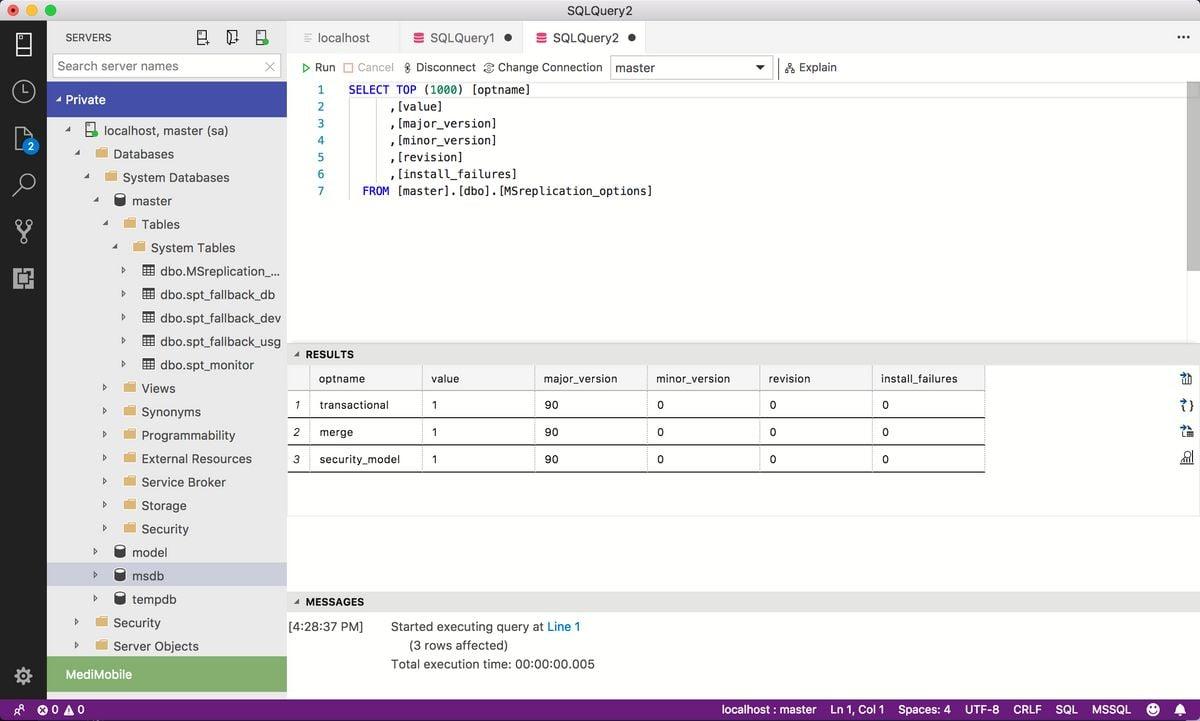
Task: Click Ln 1, Col 1 in status bar
Action: pos(857,710)
